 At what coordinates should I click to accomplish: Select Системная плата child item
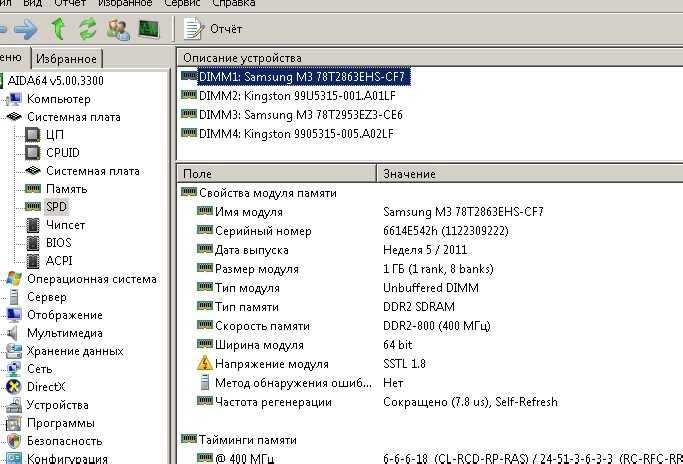(93, 171)
